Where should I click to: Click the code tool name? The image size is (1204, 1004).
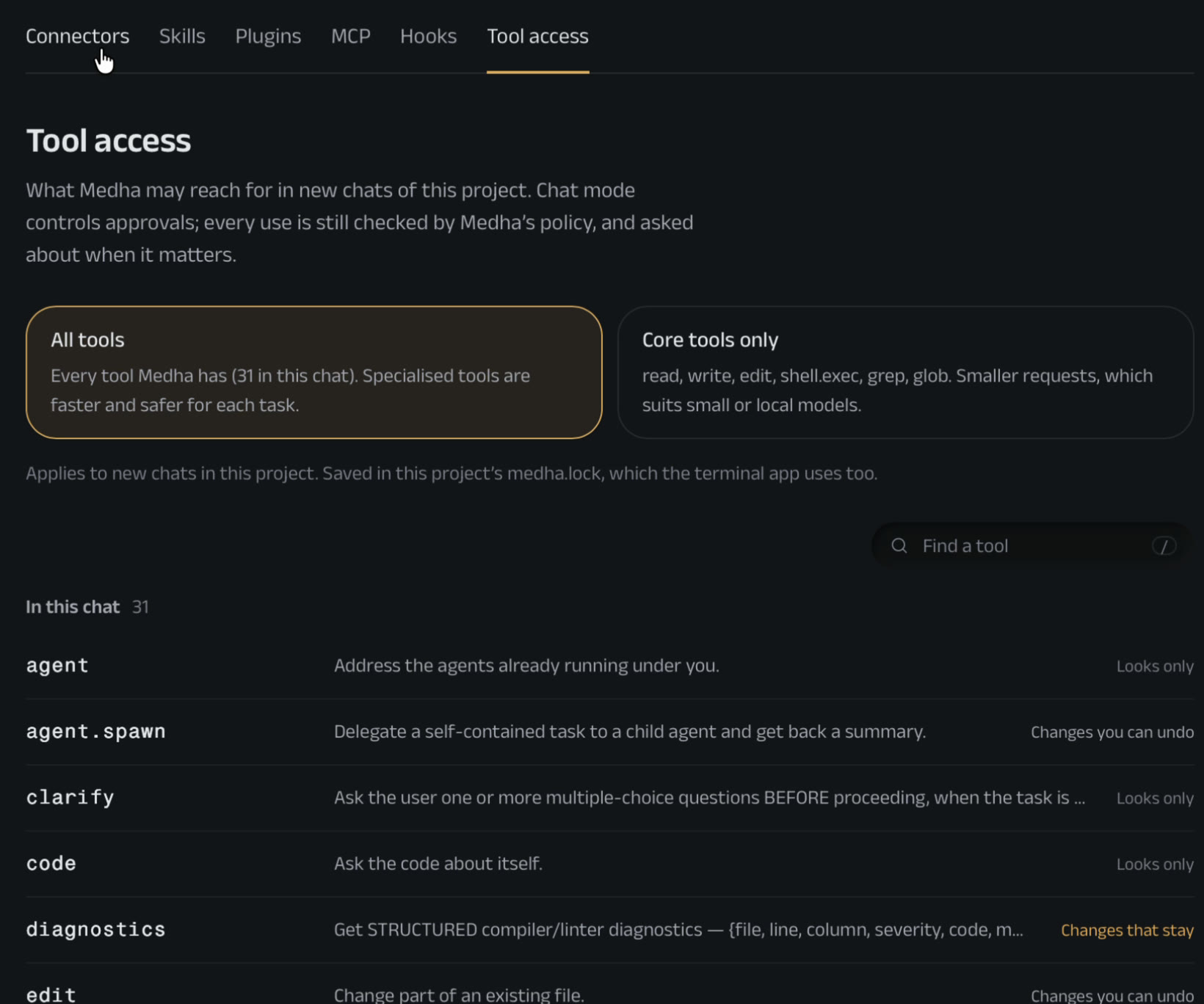[x=51, y=864]
